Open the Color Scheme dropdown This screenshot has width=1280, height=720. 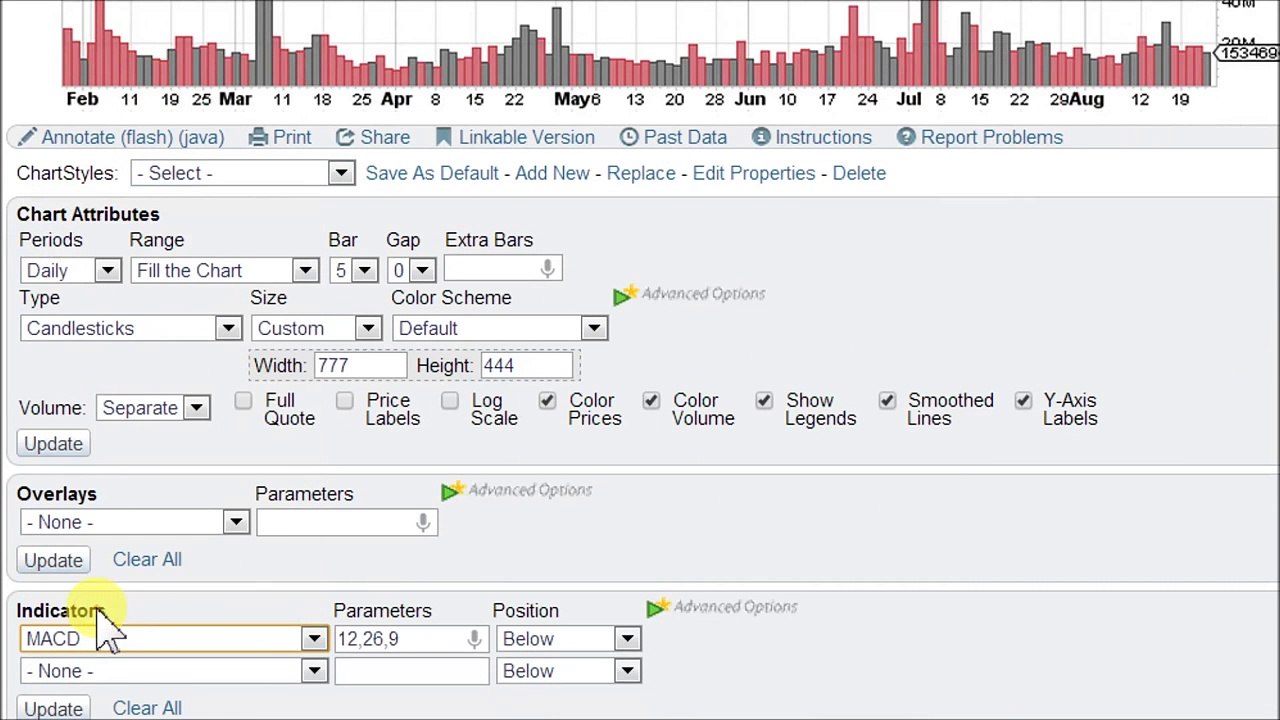(x=500, y=328)
